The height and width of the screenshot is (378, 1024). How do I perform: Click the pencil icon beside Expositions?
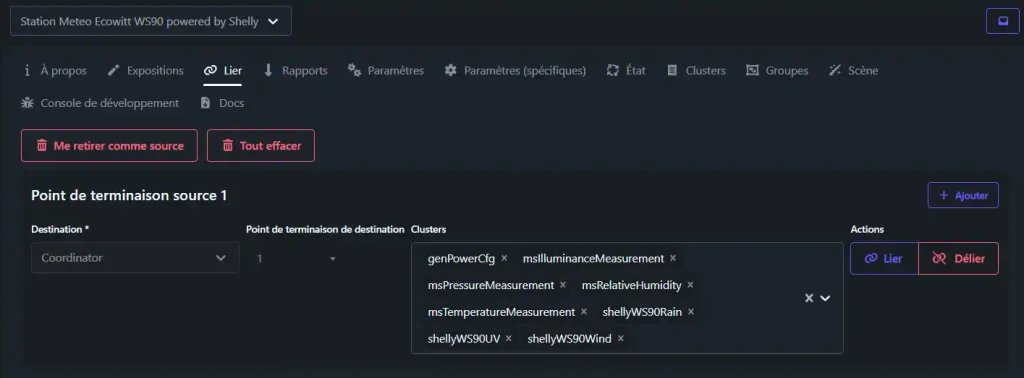tap(113, 70)
